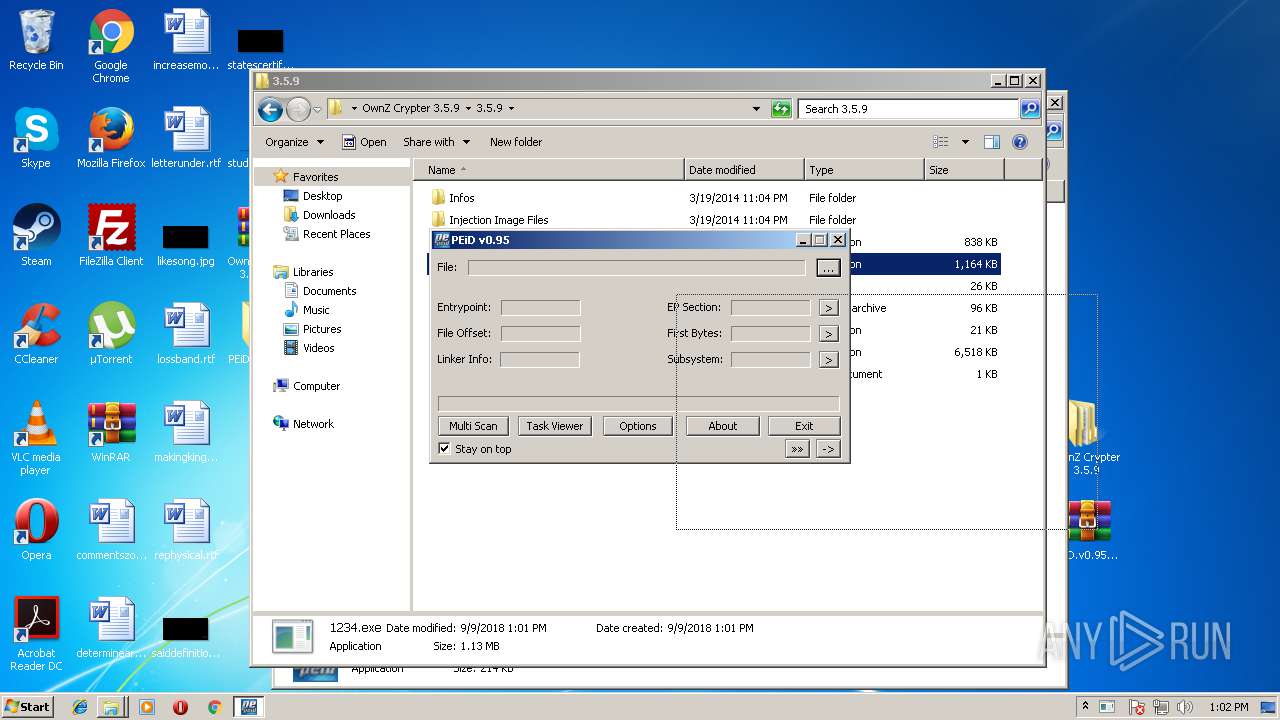1280x720 pixels.
Task: Select Network in navigation pane
Action: (313, 424)
